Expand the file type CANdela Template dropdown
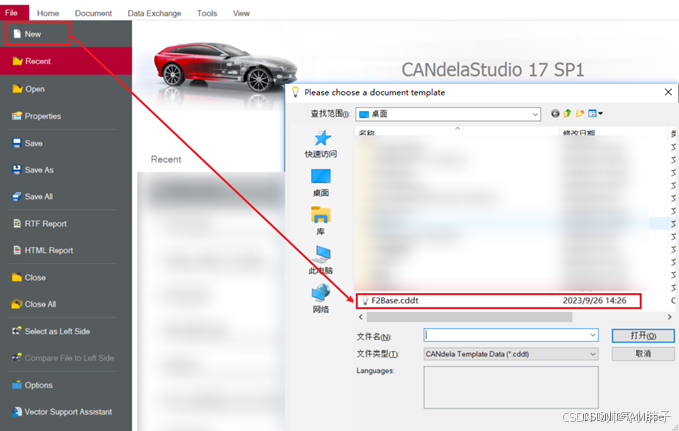This screenshot has width=679, height=431. click(593, 354)
